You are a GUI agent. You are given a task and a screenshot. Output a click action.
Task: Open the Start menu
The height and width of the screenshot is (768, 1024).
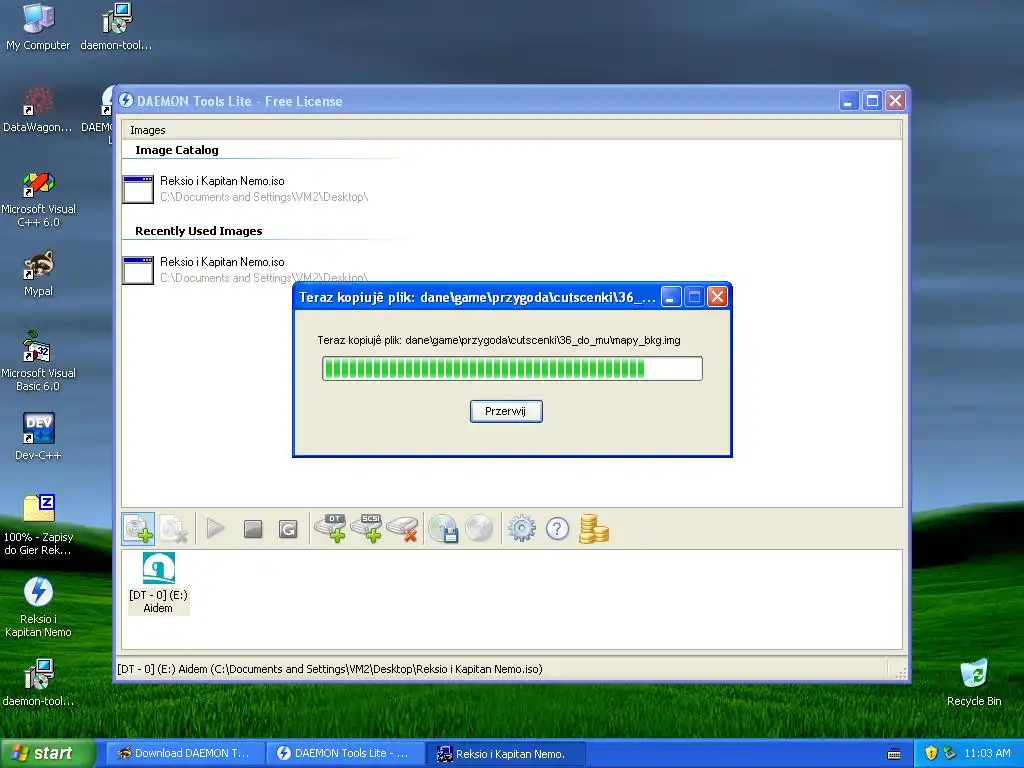[x=47, y=754]
